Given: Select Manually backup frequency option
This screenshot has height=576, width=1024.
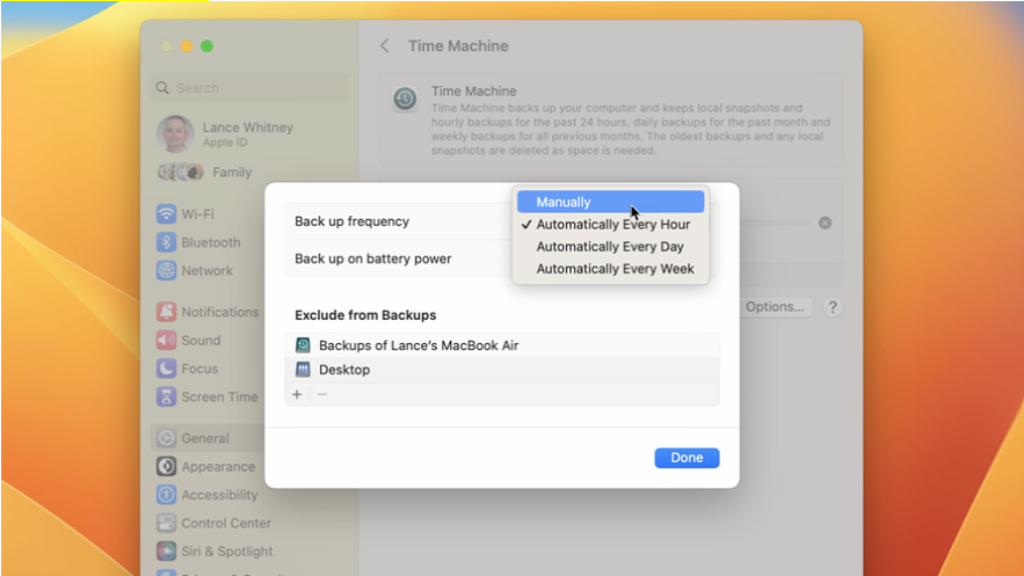Looking at the screenshot, I should point(611,202).
